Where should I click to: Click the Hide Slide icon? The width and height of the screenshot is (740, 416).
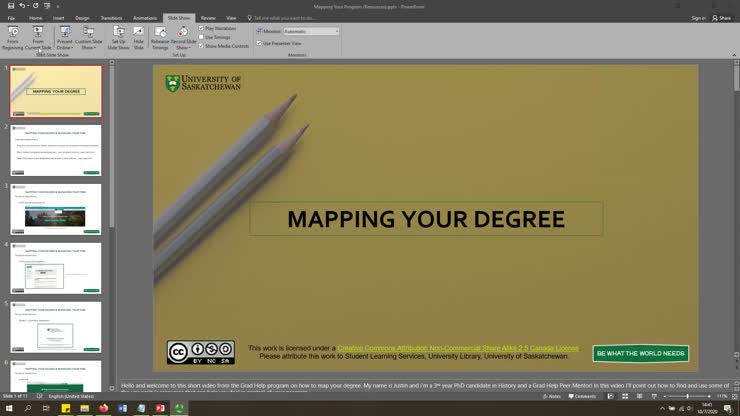pyautogui.click(x=139, y=36)
